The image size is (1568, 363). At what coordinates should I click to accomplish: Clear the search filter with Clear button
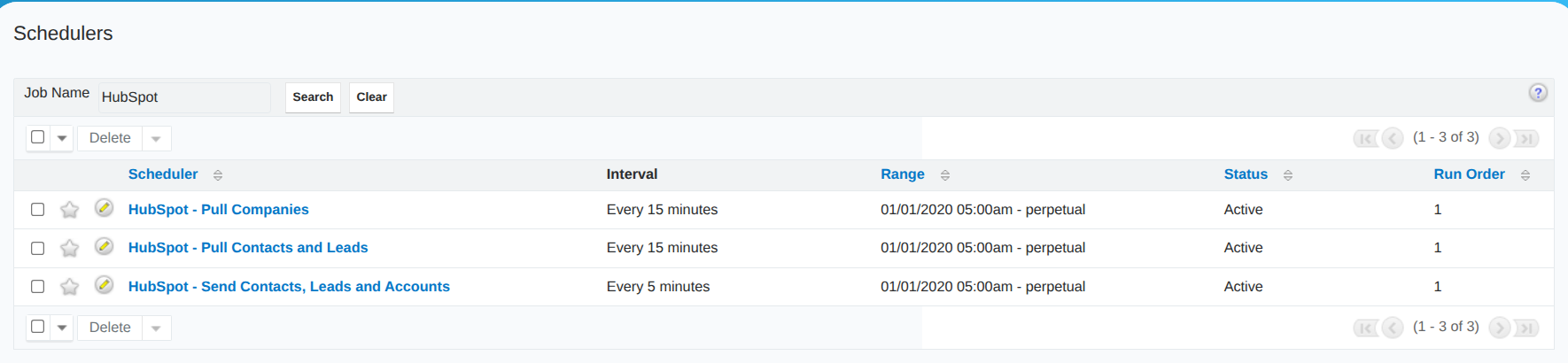coord(371,97)
